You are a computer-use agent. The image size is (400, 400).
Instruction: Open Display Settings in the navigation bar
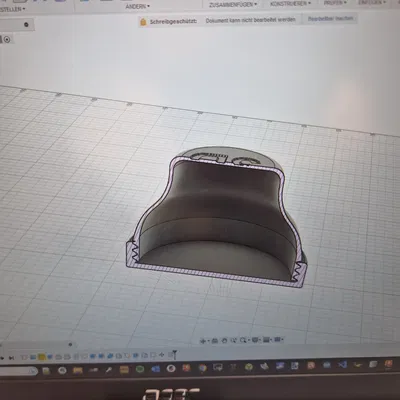(x=255, y=340)
